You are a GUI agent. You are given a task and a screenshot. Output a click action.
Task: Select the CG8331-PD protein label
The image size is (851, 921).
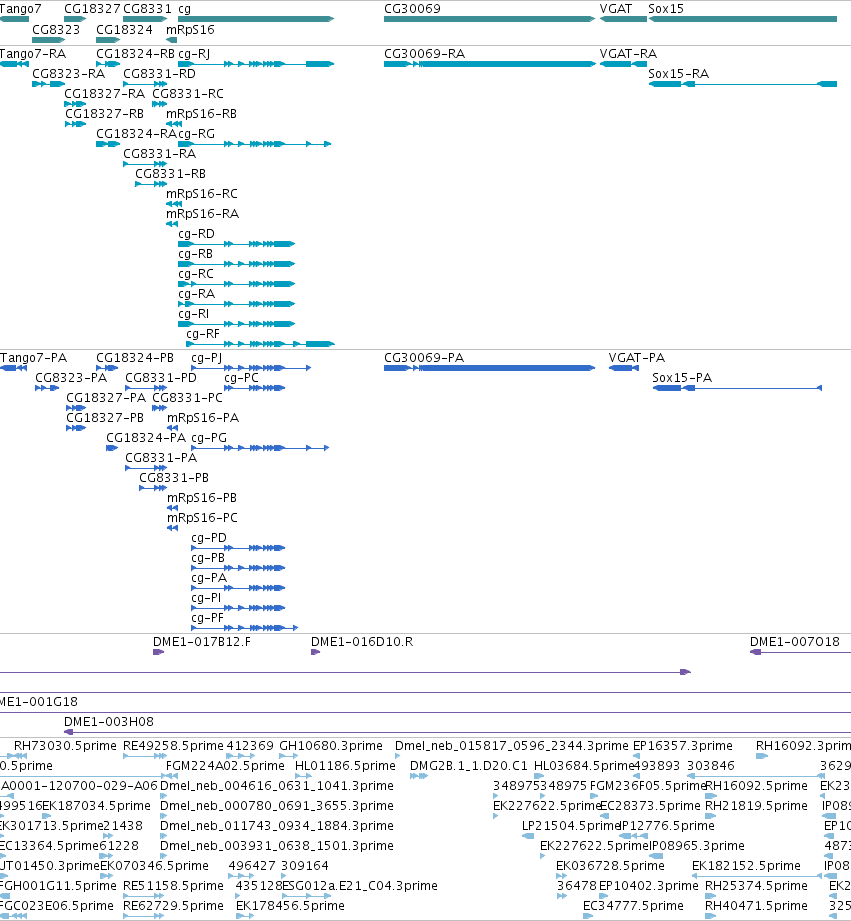(x=161, y=378)
